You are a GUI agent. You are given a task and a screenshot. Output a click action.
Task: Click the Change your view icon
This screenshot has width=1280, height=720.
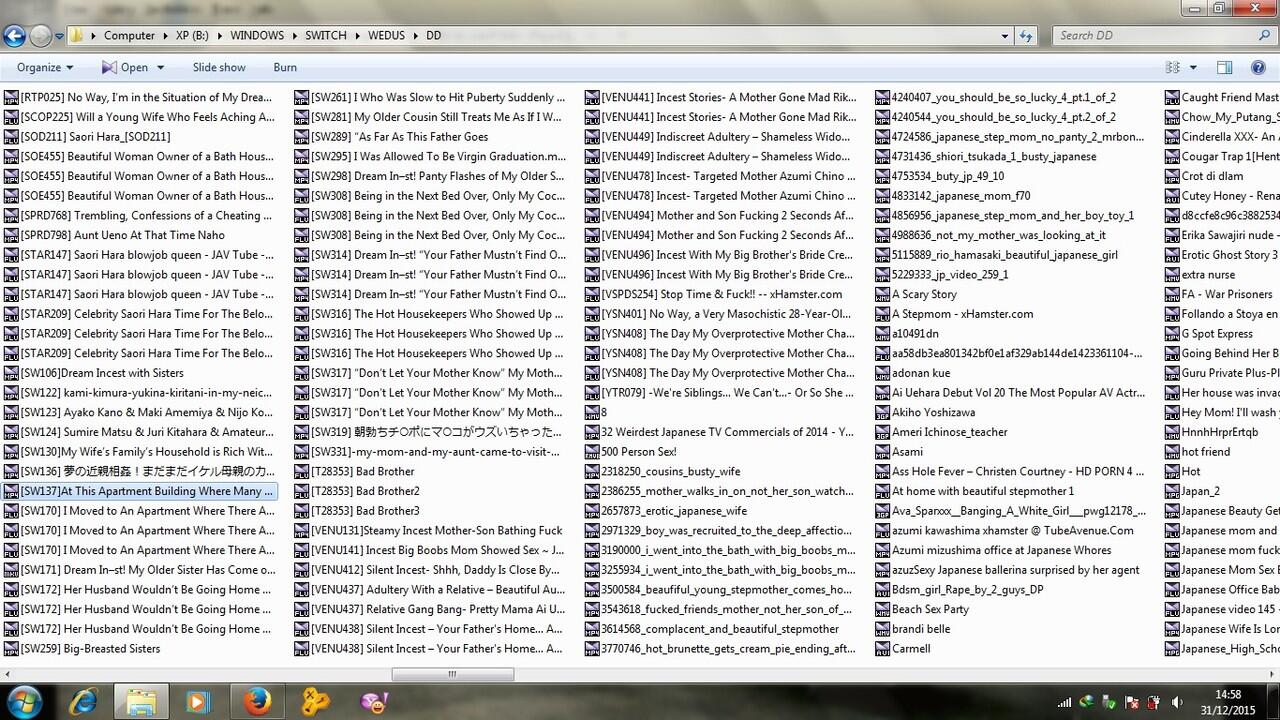pyautogui.click(x=1172, y=68)
